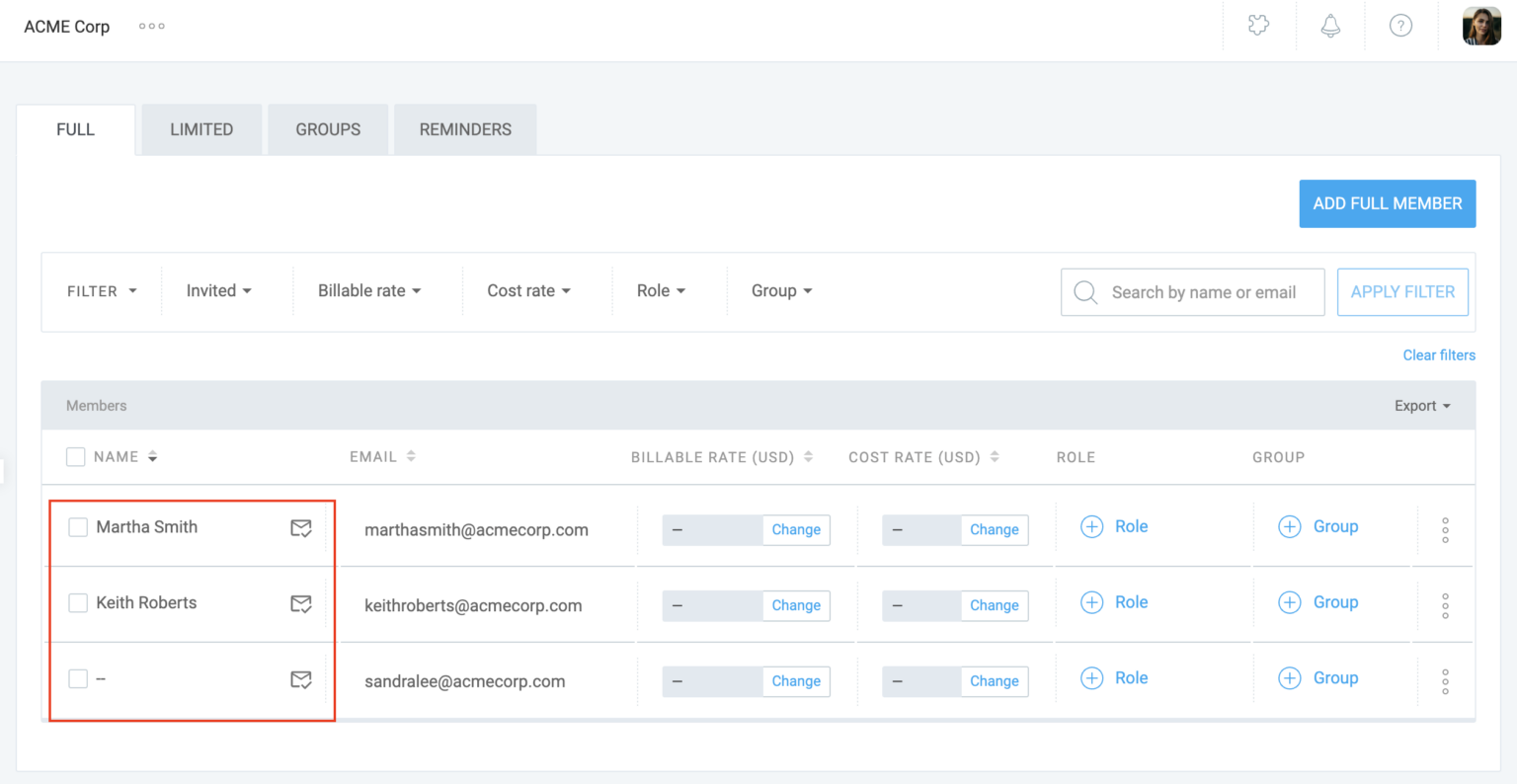Viewport: 1517px width, 784px height.
Task: Add a role to Keith Roberts
Action: 1114,602
